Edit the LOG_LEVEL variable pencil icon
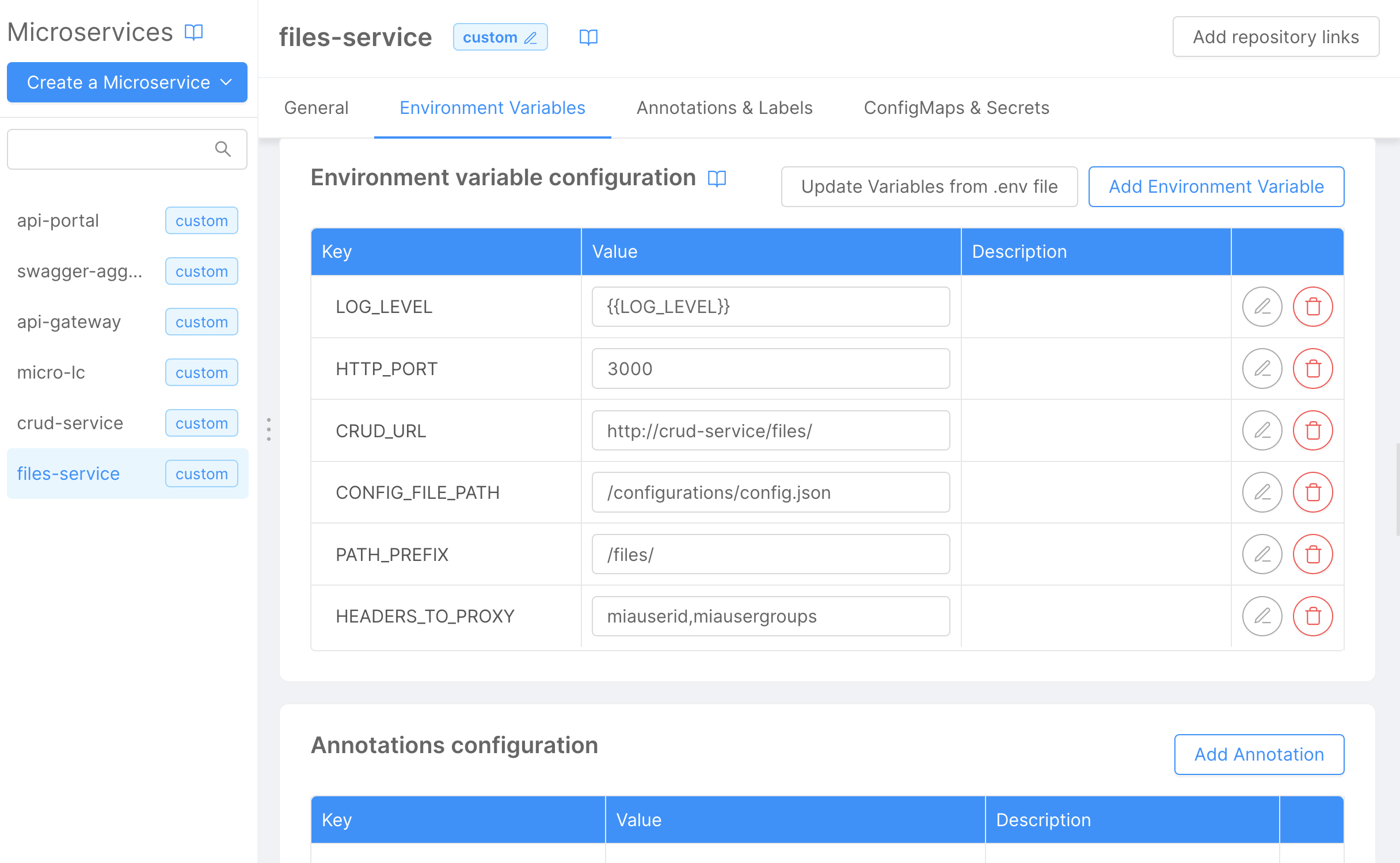The height and width of the screenshot is (863, 1400). [1261, 307]
